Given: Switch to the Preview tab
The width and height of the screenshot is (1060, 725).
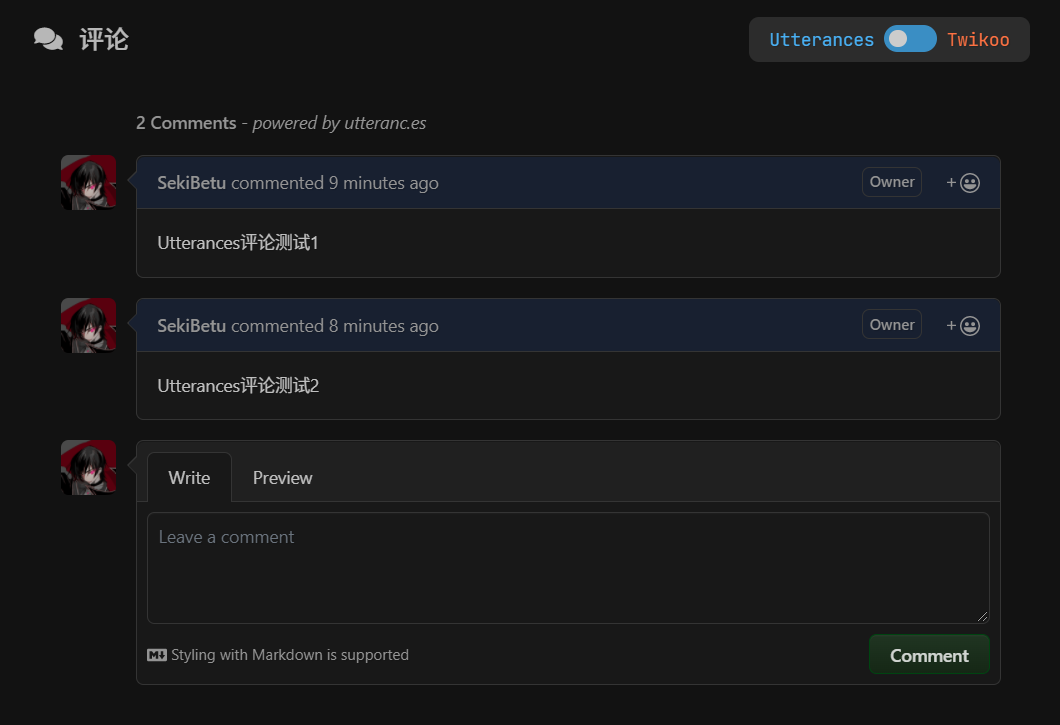Looking at the screenshot, I should pyautogui.click(x=282, y=477).
